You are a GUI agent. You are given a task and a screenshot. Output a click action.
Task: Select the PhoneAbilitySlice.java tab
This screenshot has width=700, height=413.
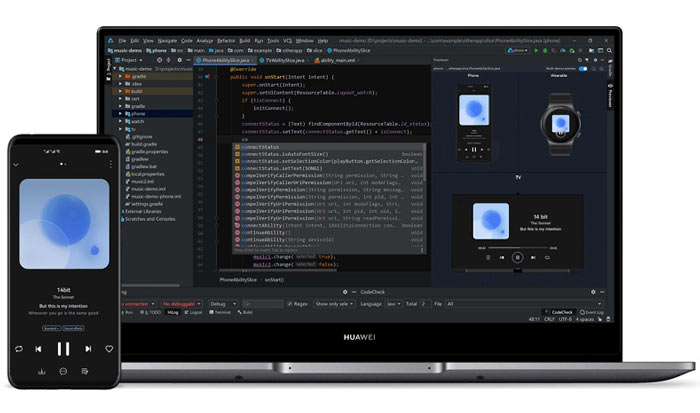pos(225,60)
